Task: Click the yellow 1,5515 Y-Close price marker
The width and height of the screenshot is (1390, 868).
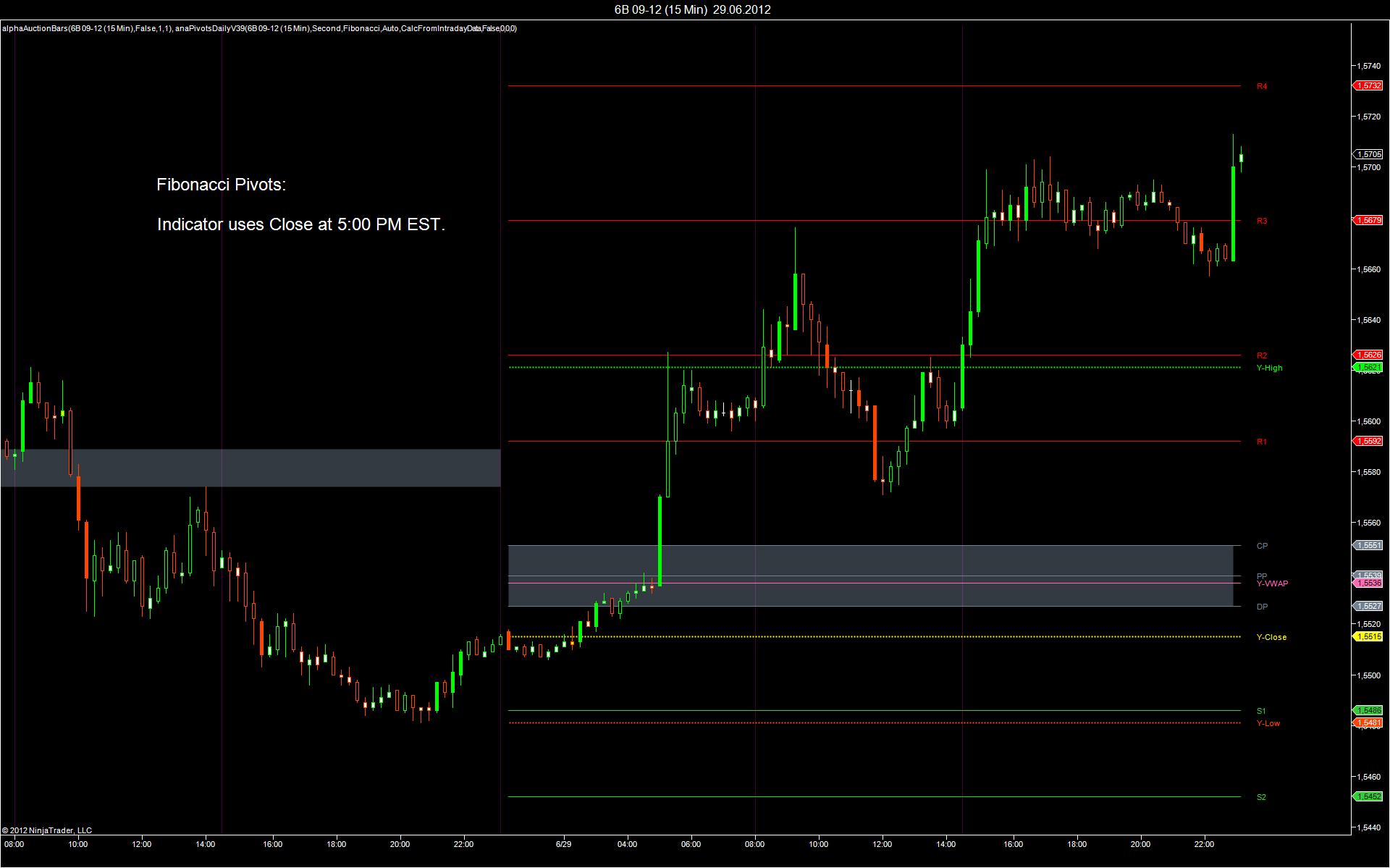Action: [x=1368, y=637]
